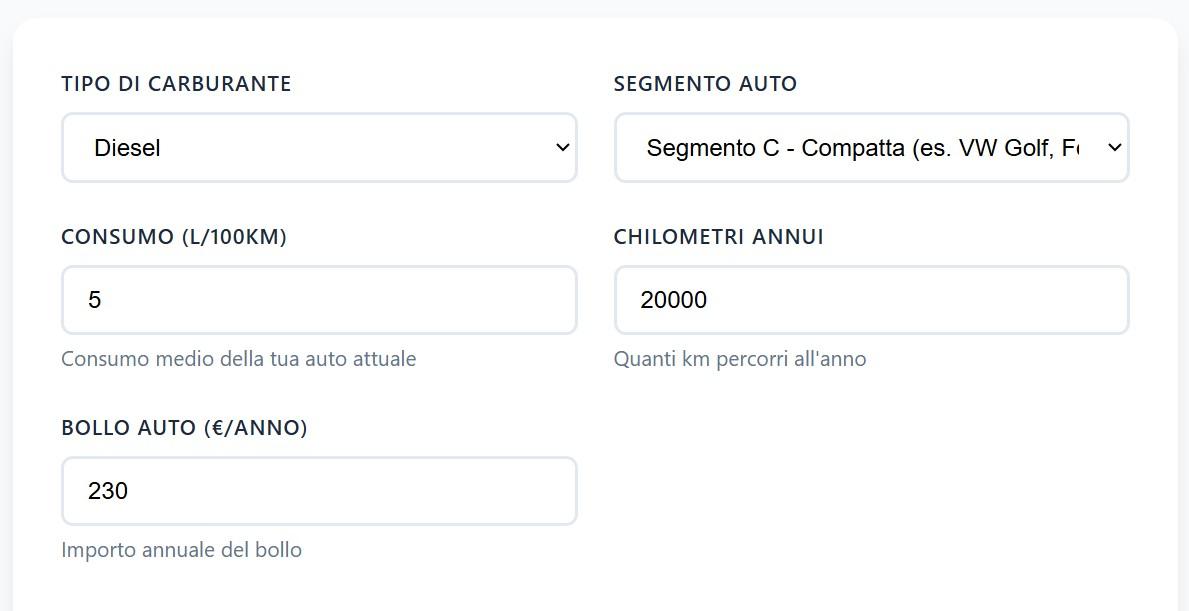Click into the Chilometri Annui field
Screen dimensions: 1189x611
pyautogui.click(x=871, y=300)
